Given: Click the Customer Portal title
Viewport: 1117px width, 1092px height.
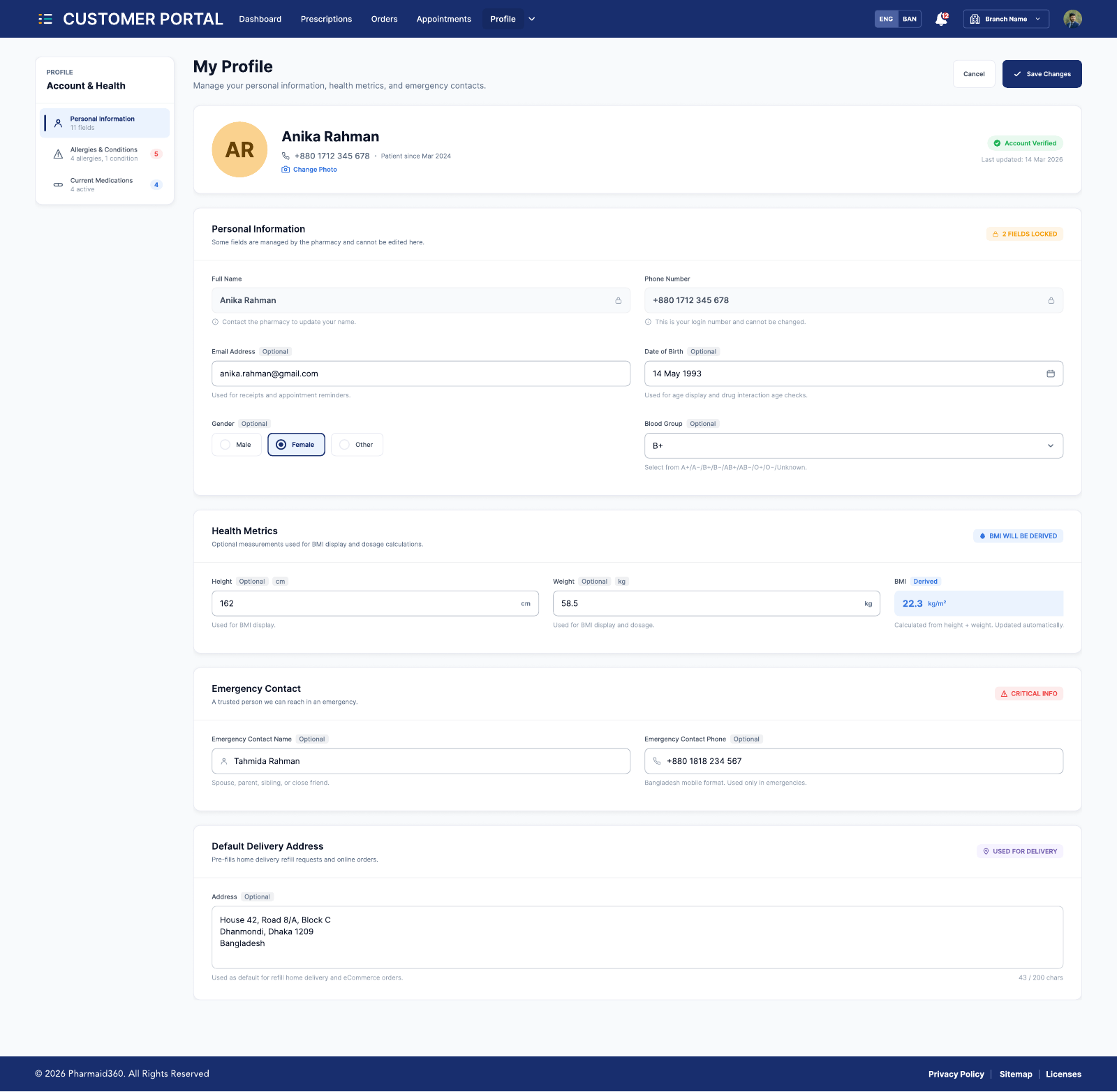Looking at the screenshot, I should (143, 19).
